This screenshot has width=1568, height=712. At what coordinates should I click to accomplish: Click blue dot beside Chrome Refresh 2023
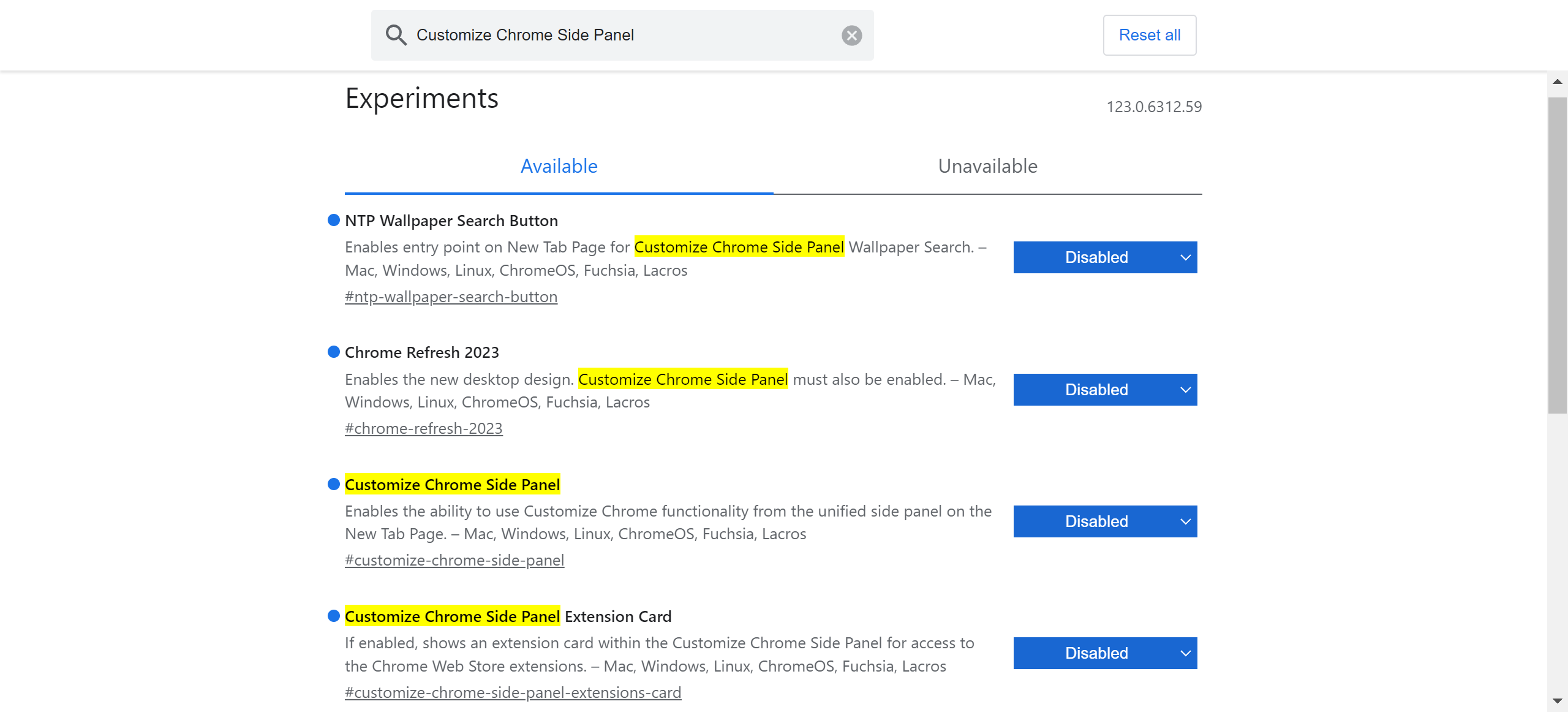pyautogui.click(x=334, y=352)
